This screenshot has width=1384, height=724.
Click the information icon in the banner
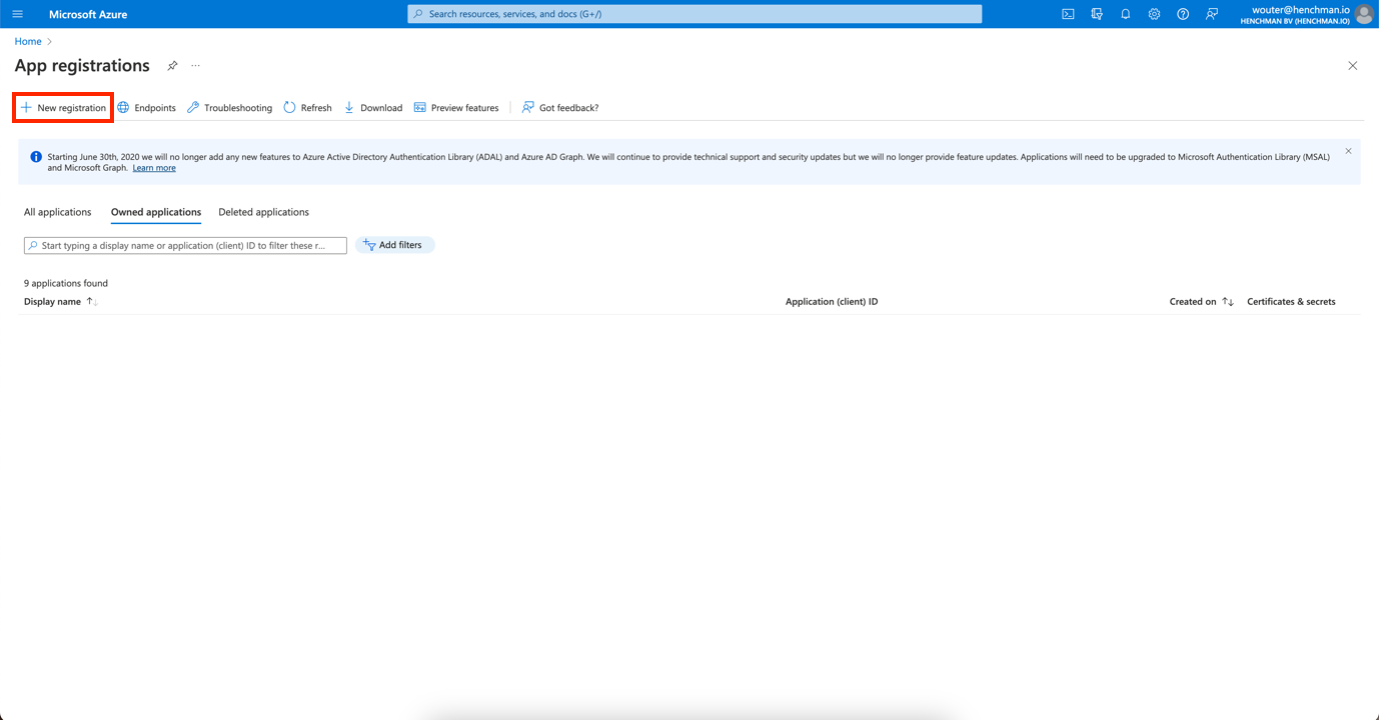(x=36, y=157)
